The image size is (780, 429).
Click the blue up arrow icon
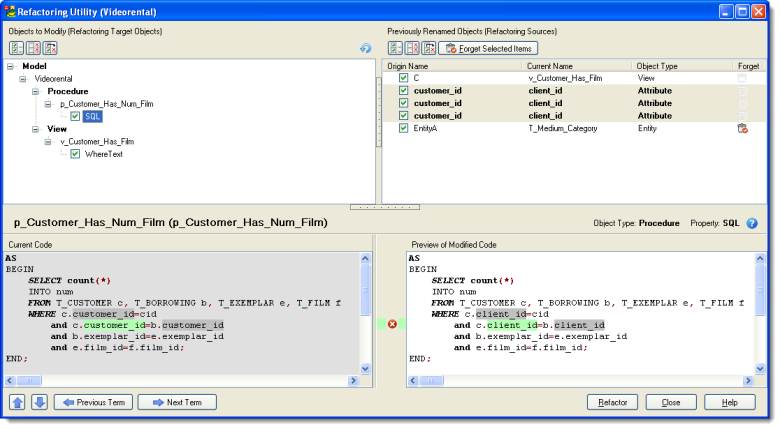(x=18, y=402)
